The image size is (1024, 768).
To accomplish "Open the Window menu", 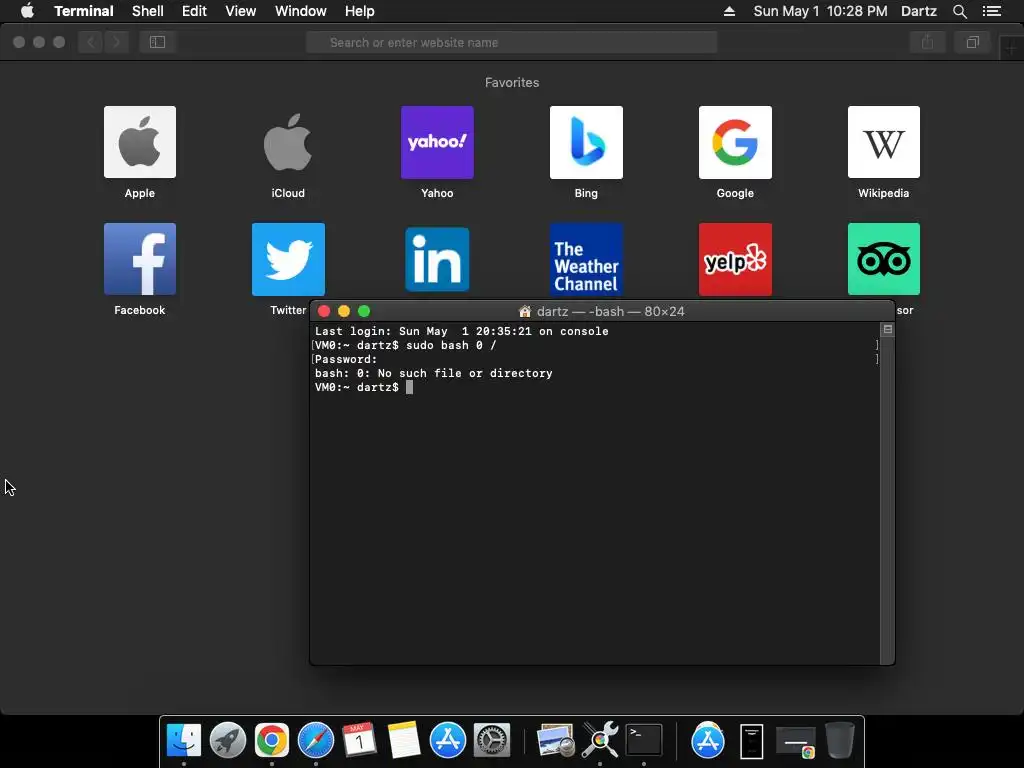I will coord(300,11).
